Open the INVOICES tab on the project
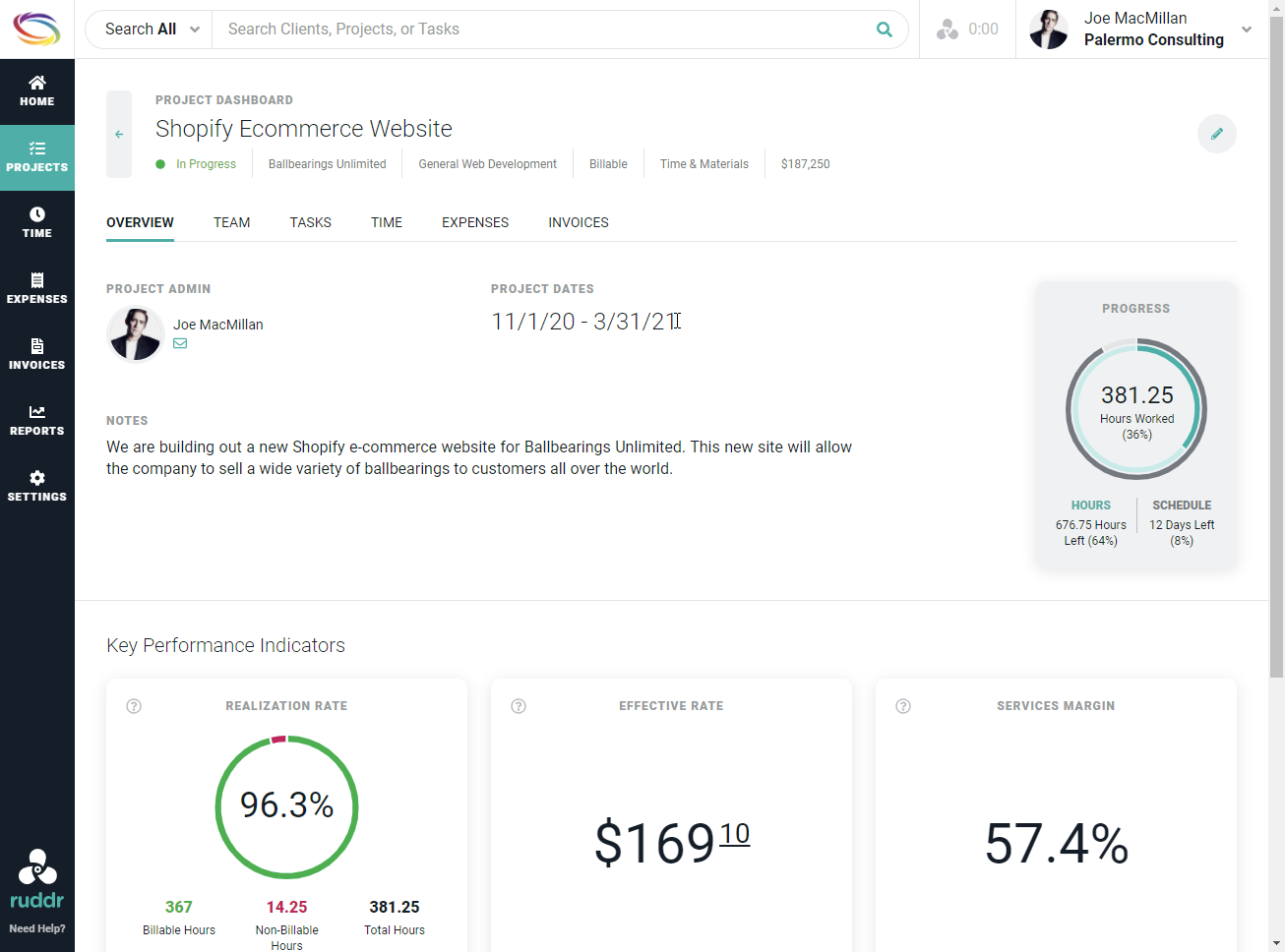 tap(578, 222)
